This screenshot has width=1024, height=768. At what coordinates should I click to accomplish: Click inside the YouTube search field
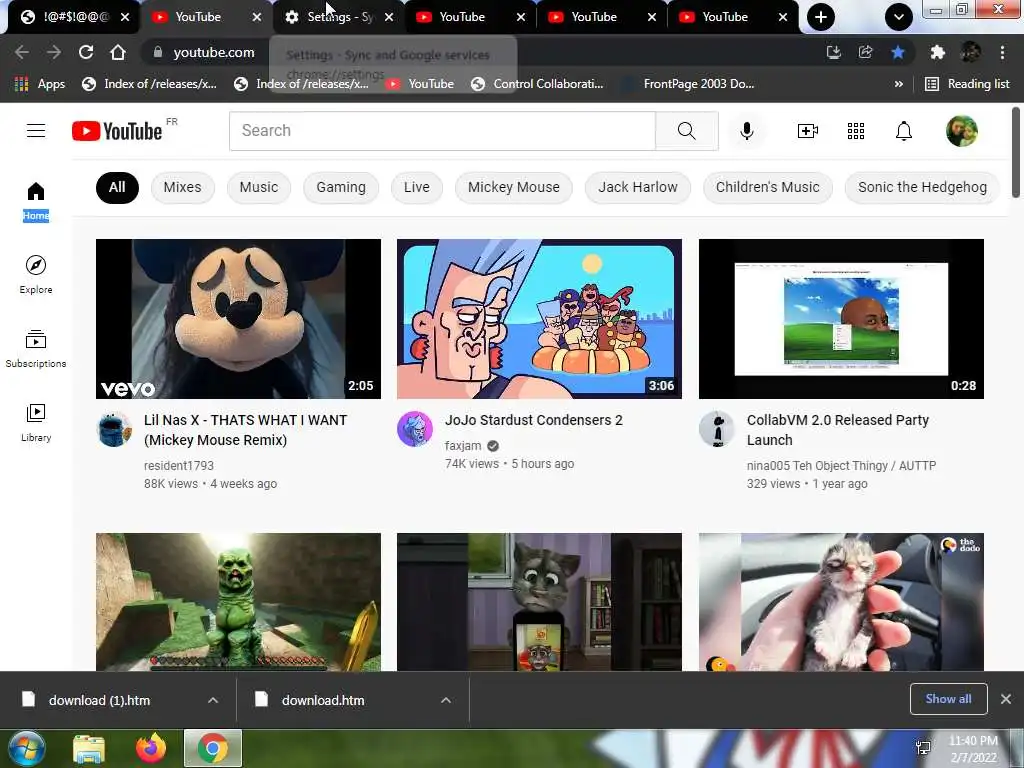[442, 131]
